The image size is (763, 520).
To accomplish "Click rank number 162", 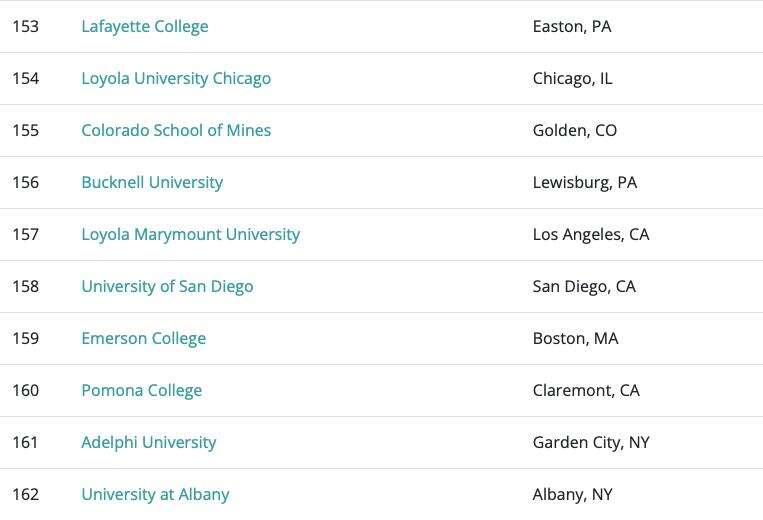I will click(26, 495).
